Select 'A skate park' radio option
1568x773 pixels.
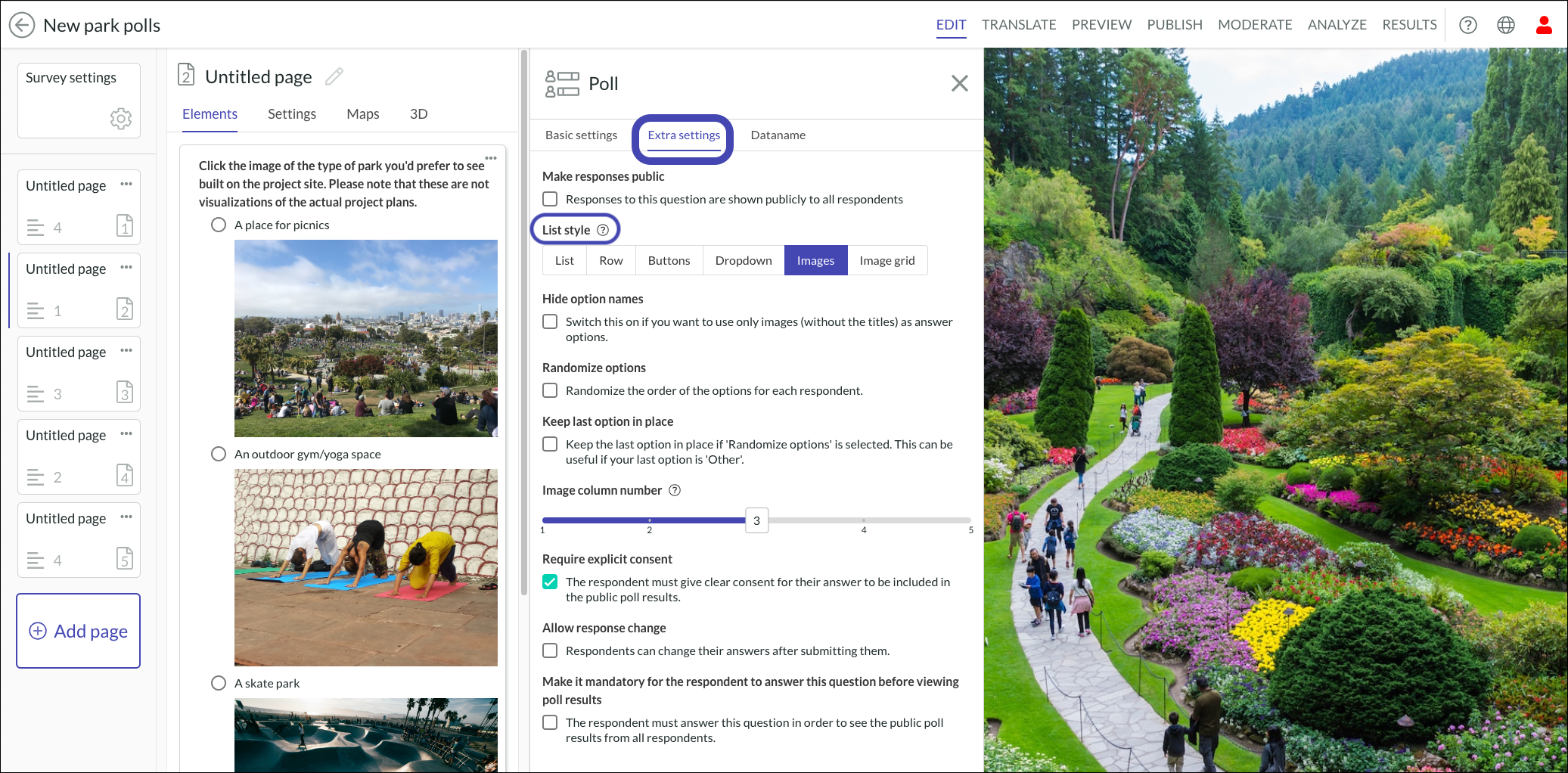point(219,683)
